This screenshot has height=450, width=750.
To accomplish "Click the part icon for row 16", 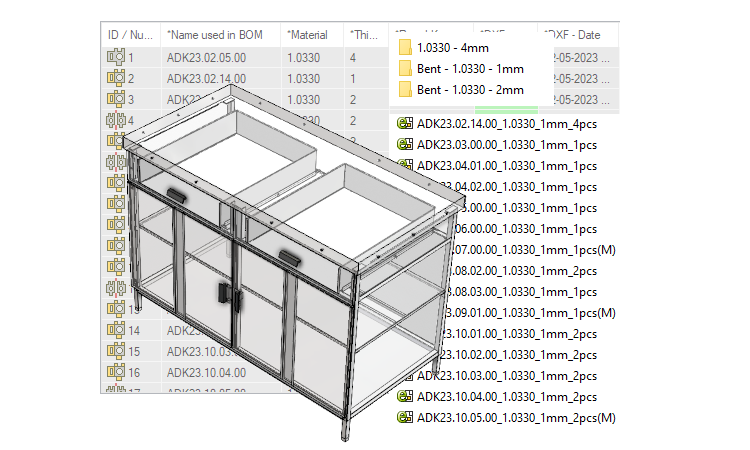I will click(x=114, y=372).
